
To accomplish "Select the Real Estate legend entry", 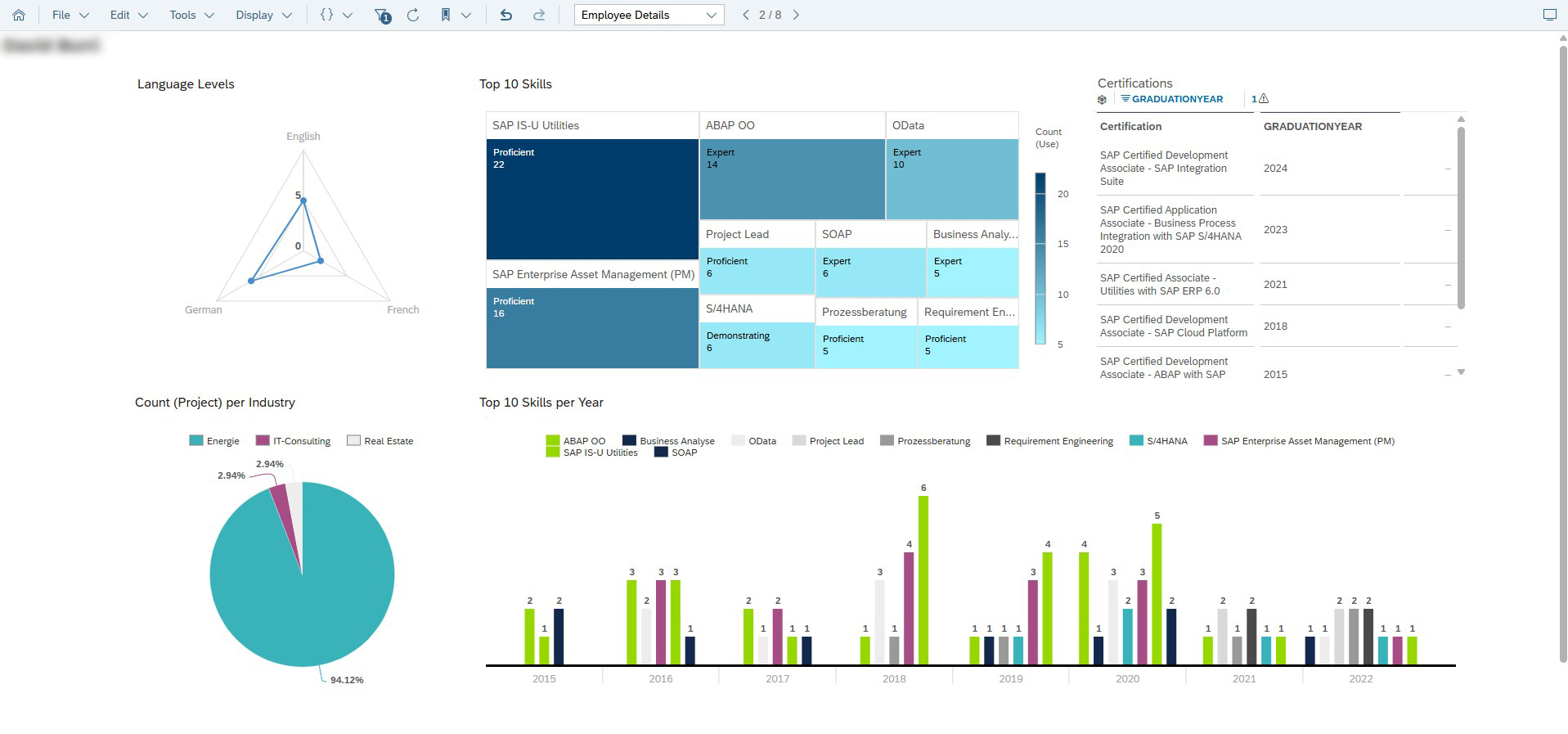I will tap(380, 440).
